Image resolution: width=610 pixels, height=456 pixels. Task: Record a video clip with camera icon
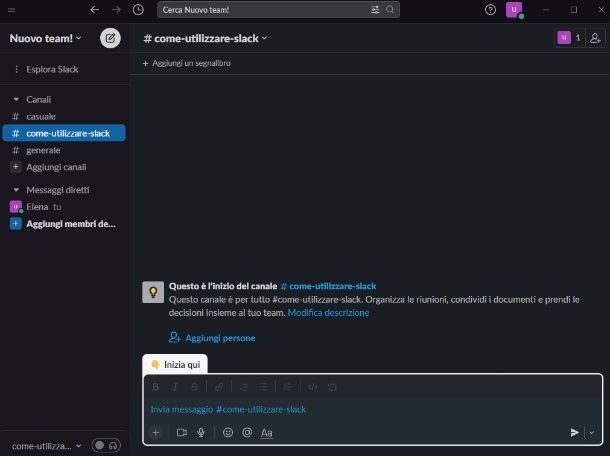click(x=182, y=432)
